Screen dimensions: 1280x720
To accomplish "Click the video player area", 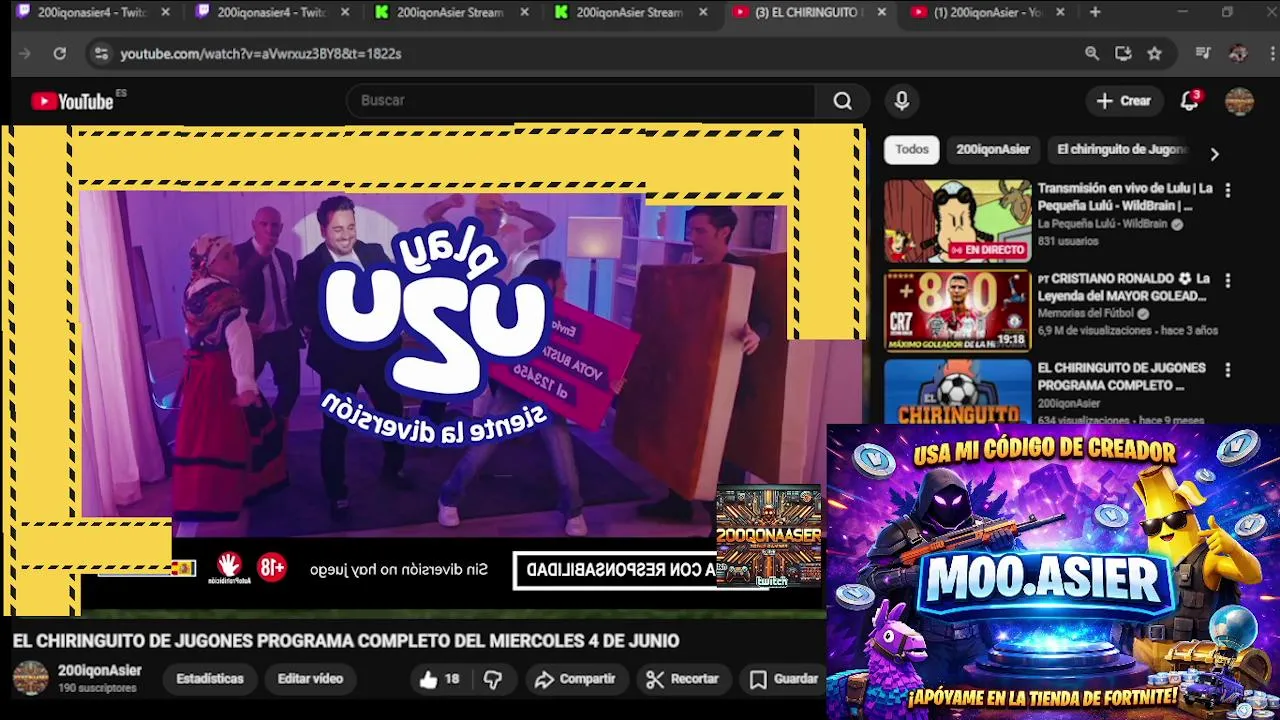I will [x=432, y=370].
